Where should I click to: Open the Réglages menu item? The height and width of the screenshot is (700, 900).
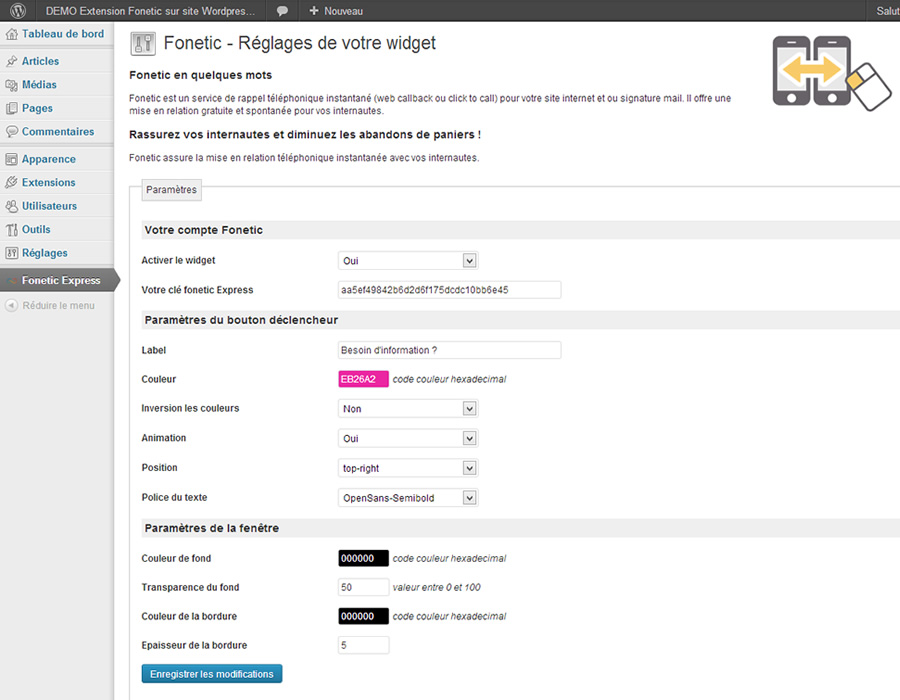[x=45, y=253]
